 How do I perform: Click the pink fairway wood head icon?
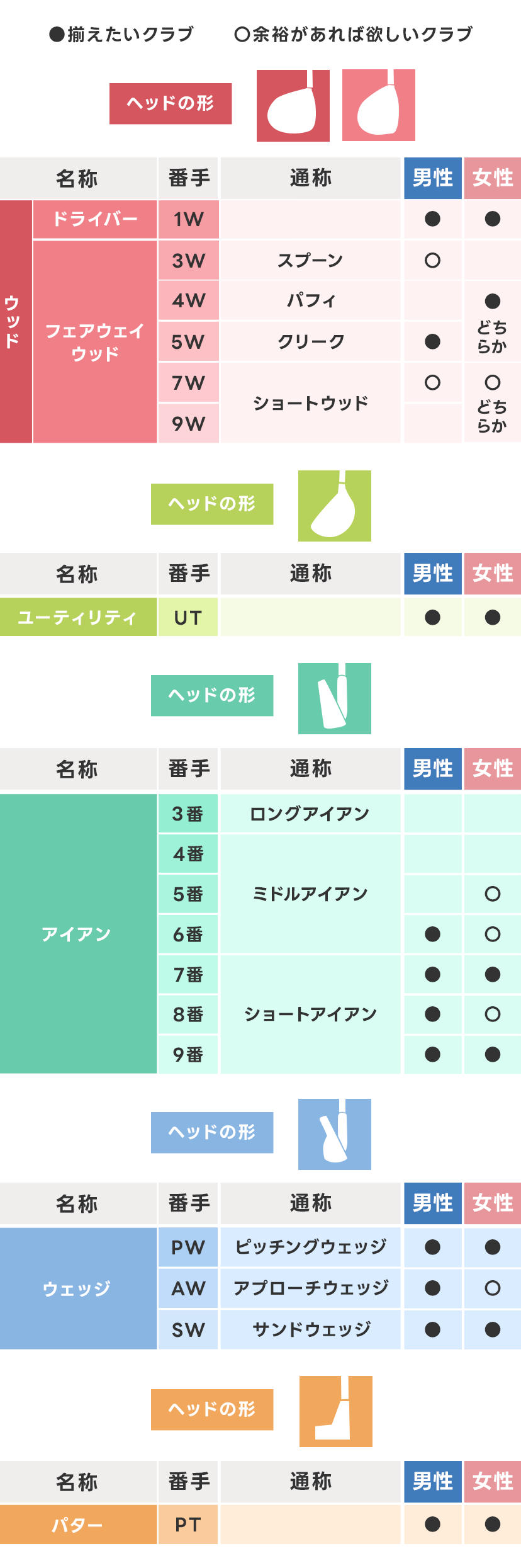pyautogui.click(x=378, y=106)
